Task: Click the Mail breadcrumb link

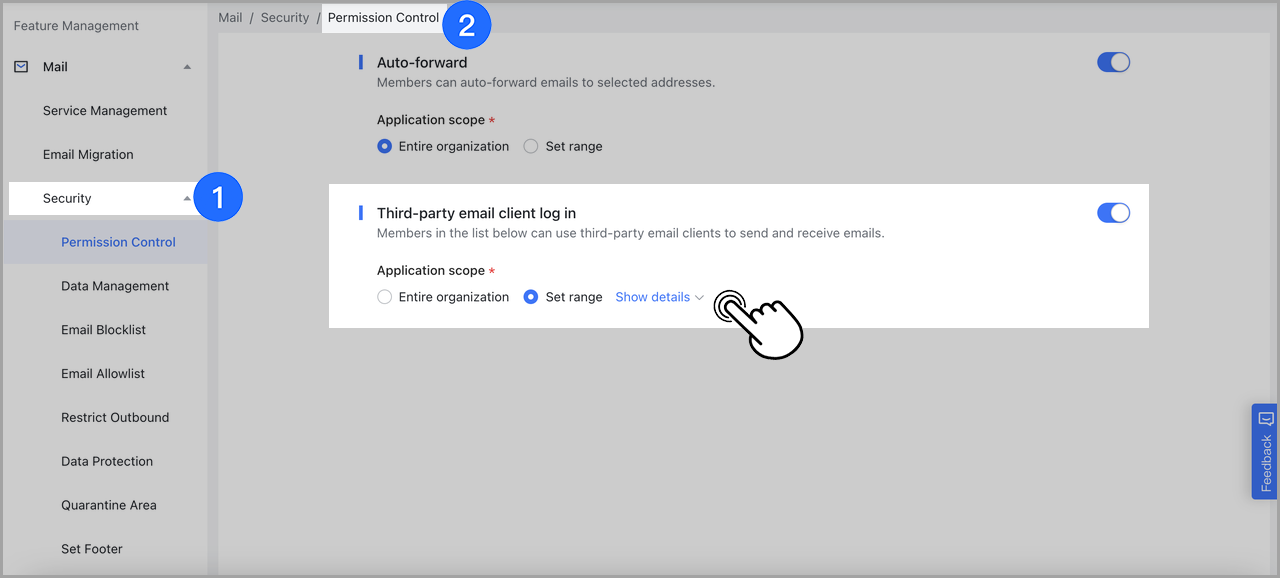Action: click(230, 18)
